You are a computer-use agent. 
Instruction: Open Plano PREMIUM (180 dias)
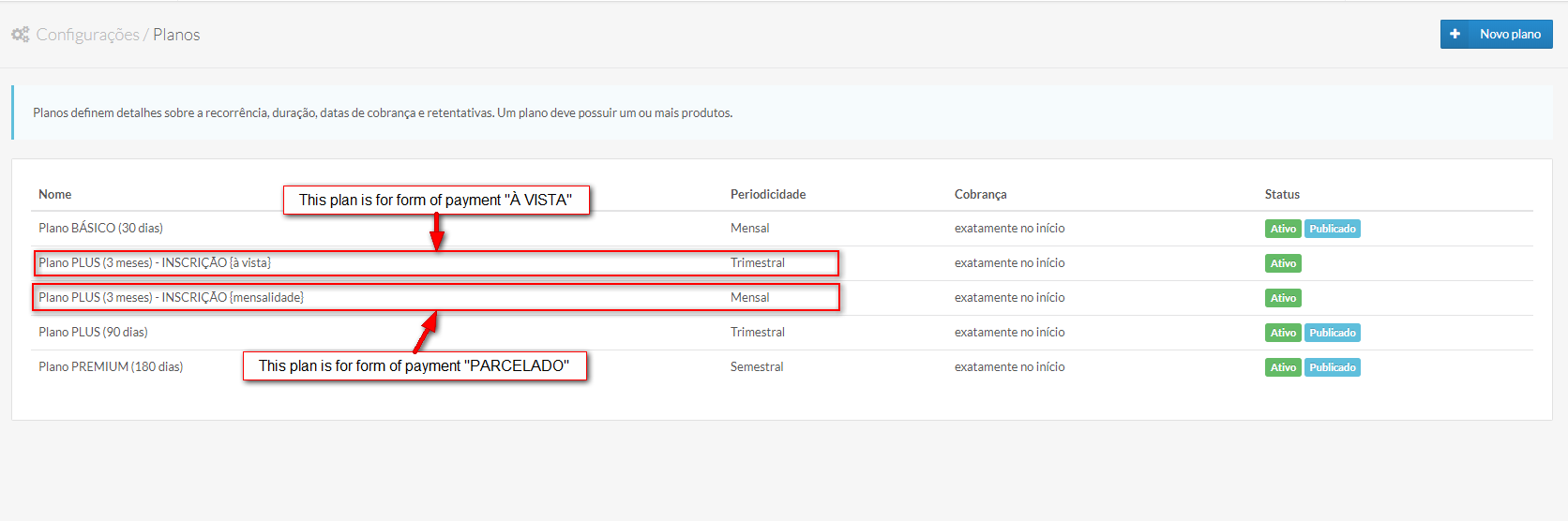pyautogui.click(x=111, y=367)
